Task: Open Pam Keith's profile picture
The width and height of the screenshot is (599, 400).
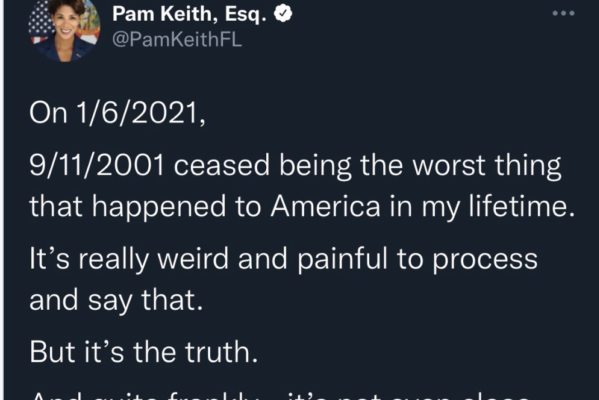Action: point(64,29)
